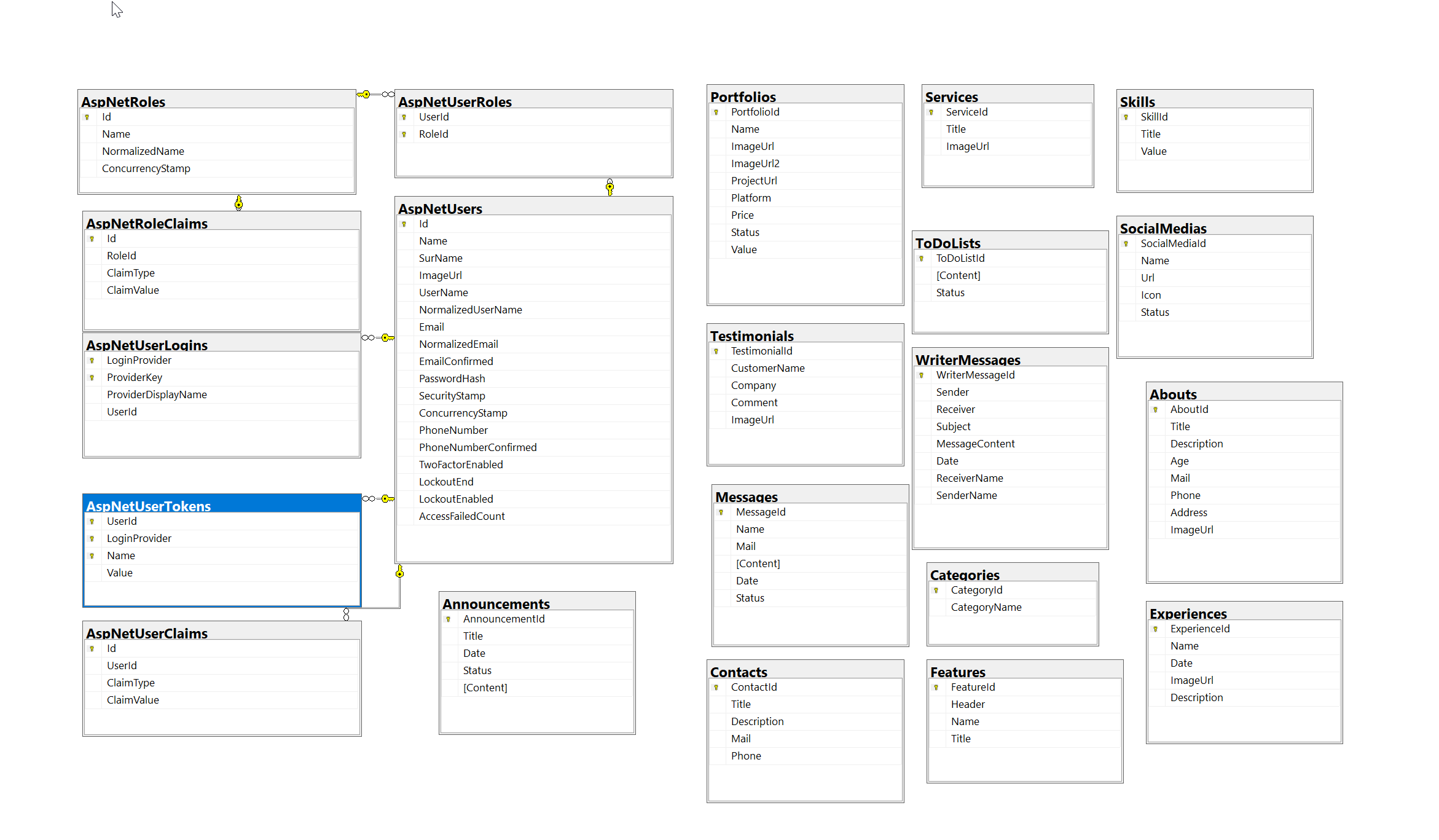The width and height of the screenshot is (1439, 840).
Task: Click the infinity relationship endpoint near AspNetUserTokens
Action: click(369, 498)
